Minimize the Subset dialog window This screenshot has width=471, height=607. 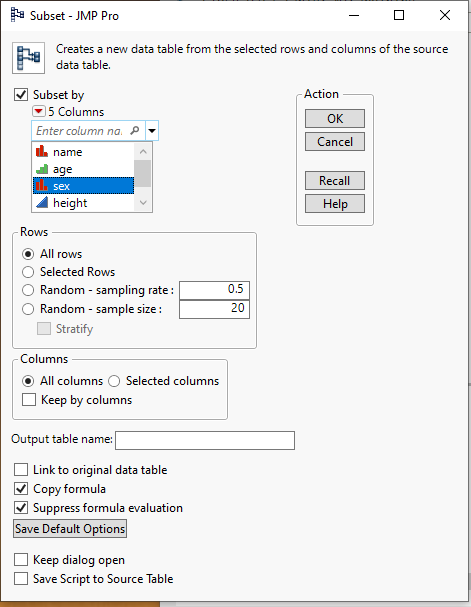tap(354, 15)
